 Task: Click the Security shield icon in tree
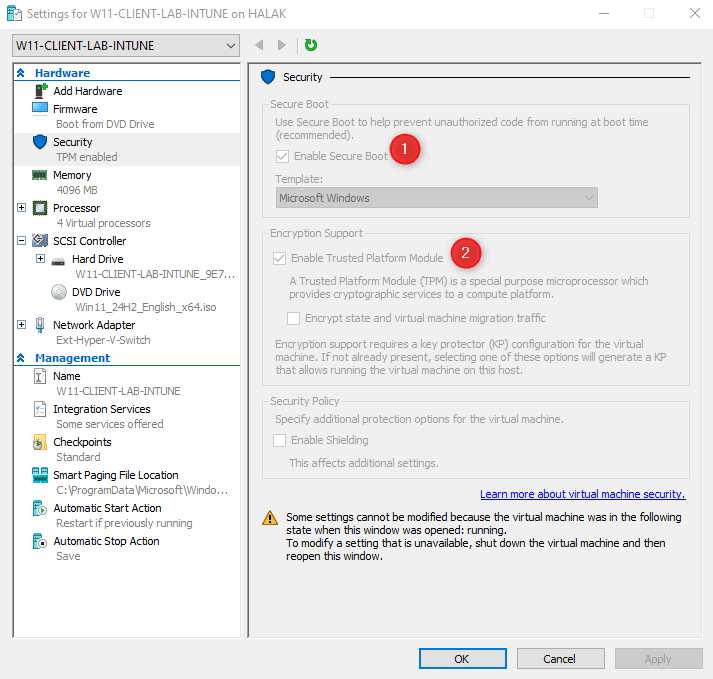40,142
